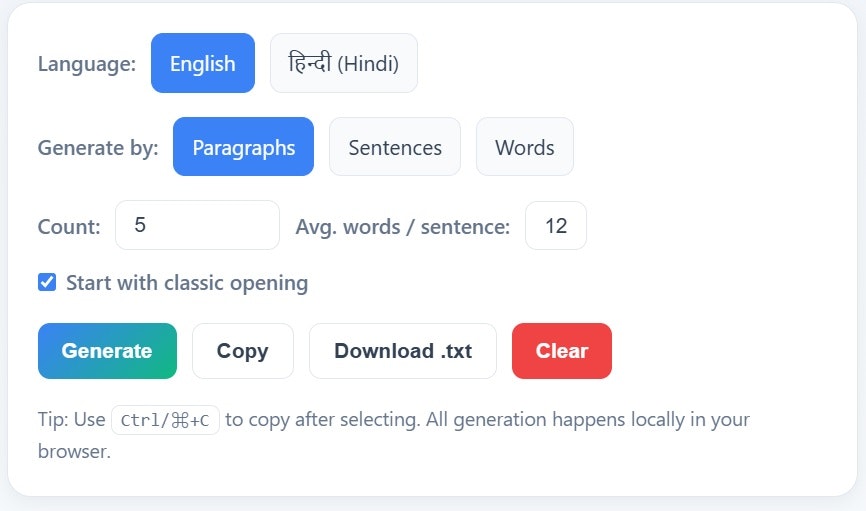Generate by Paragraphs
This screenshot has height=511, width=866.
tap(244, 146)
